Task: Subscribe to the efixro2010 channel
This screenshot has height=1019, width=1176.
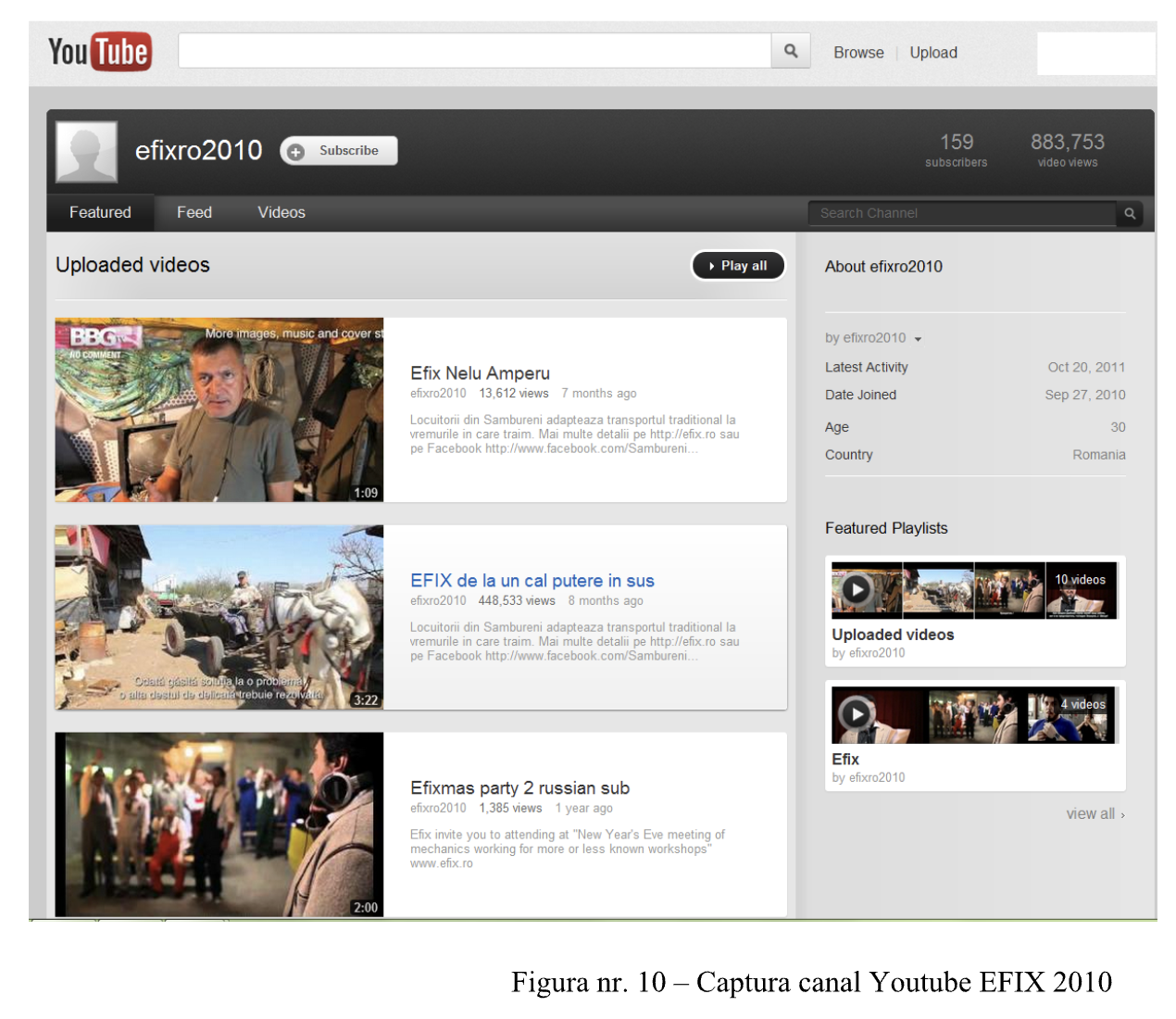Action: pyautogui.click(x=339, y=150)
